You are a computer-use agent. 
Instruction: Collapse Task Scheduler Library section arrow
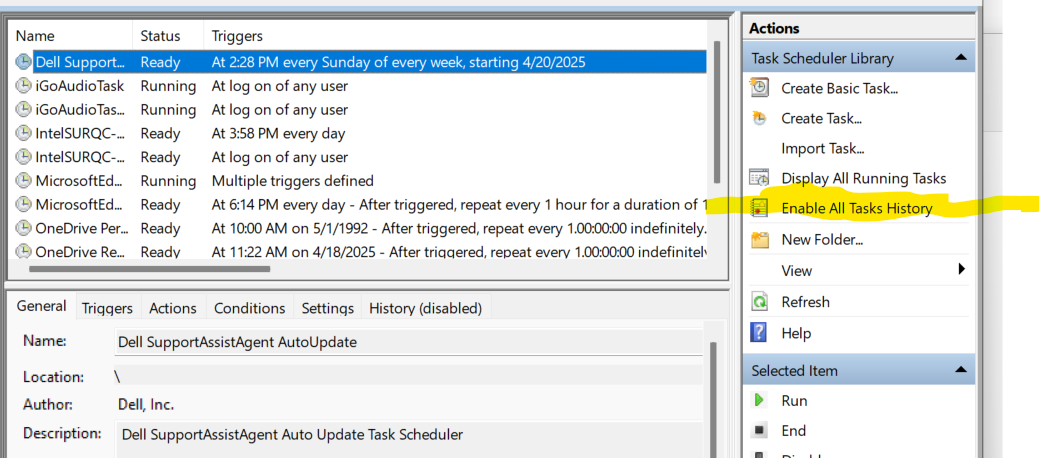tap(961, 58)
